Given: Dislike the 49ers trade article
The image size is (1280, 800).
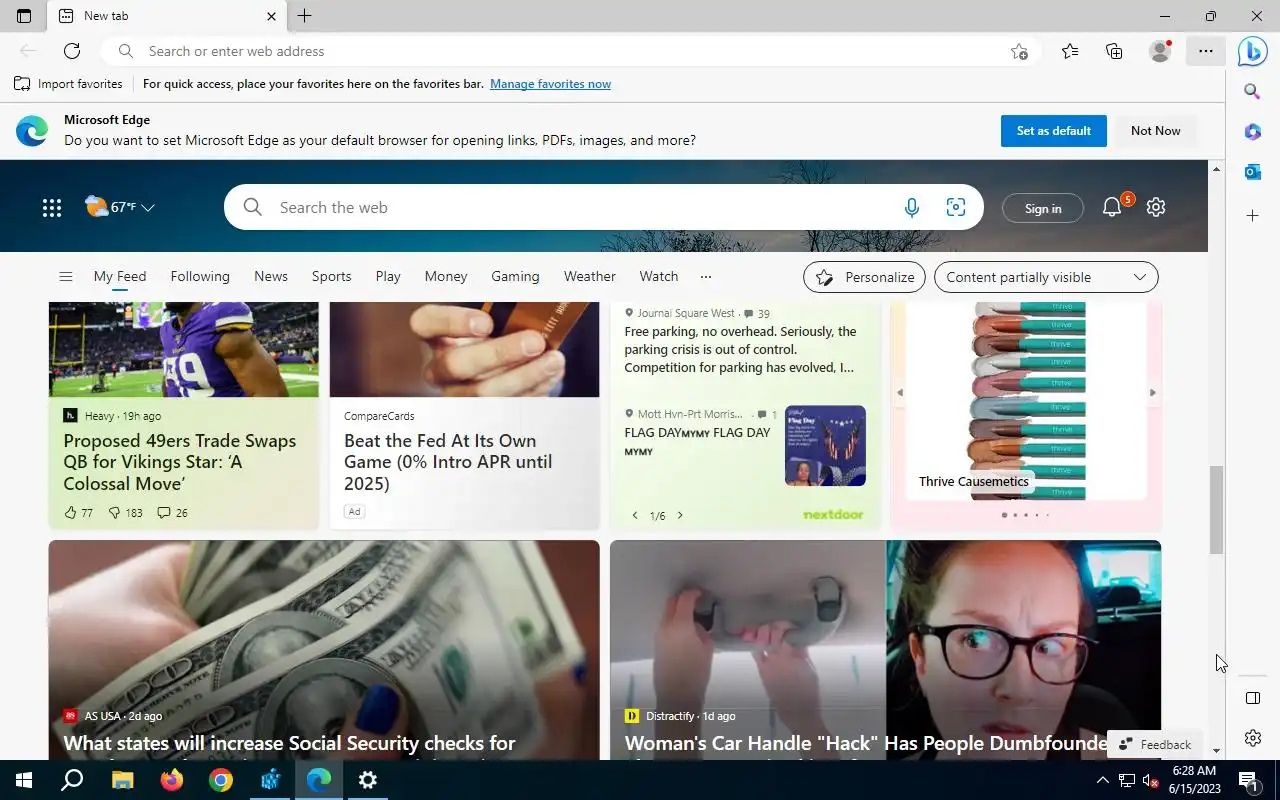Looking at the screenshot, I should coord(125,513).
